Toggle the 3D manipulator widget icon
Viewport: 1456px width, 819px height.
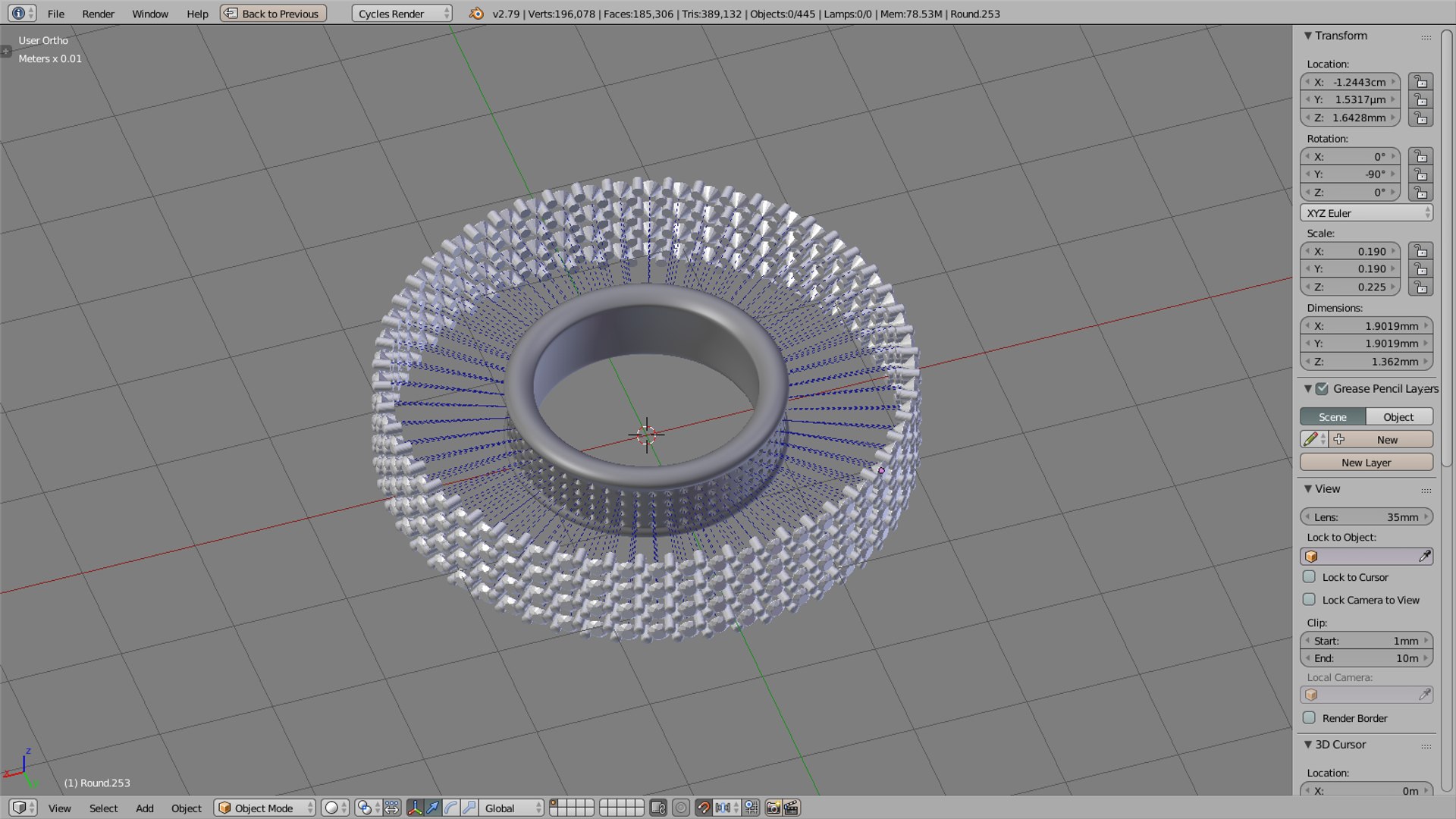pyautogui.click(x=414, y=808)
